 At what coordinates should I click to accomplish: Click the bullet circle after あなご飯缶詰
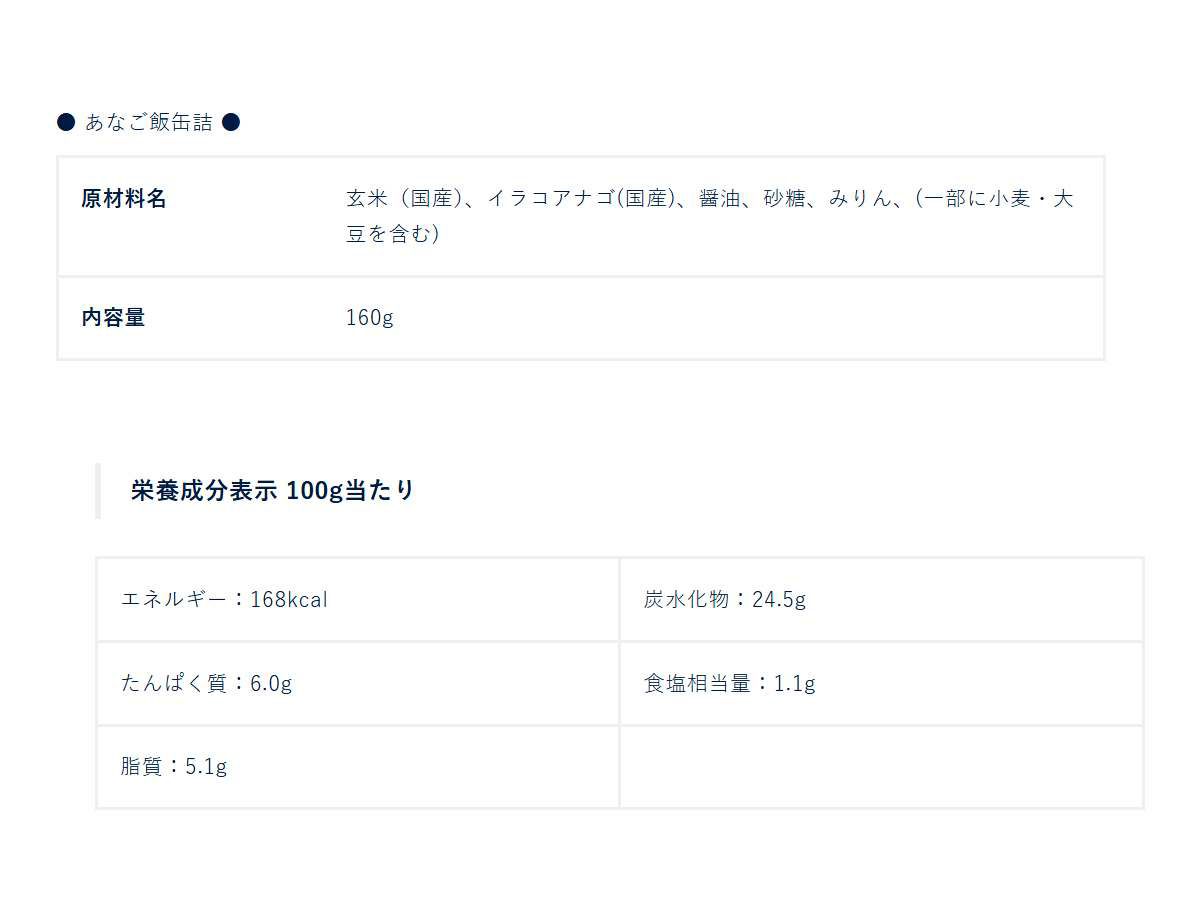[231, 122]
